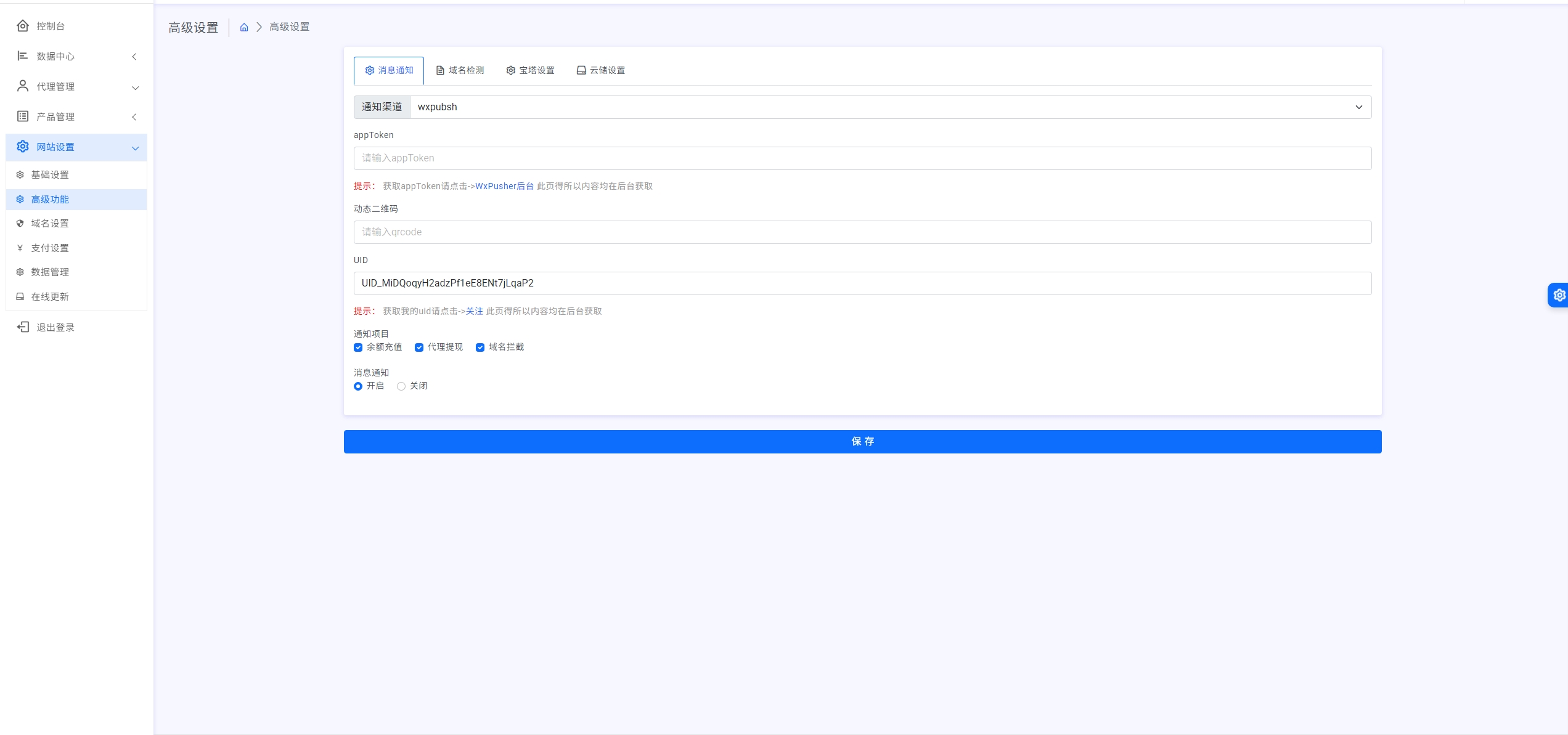This screenshot has height=735, width=1568.
Task: Collapse the 网站设置 menu chevron
Action: [x=135, y=148]
